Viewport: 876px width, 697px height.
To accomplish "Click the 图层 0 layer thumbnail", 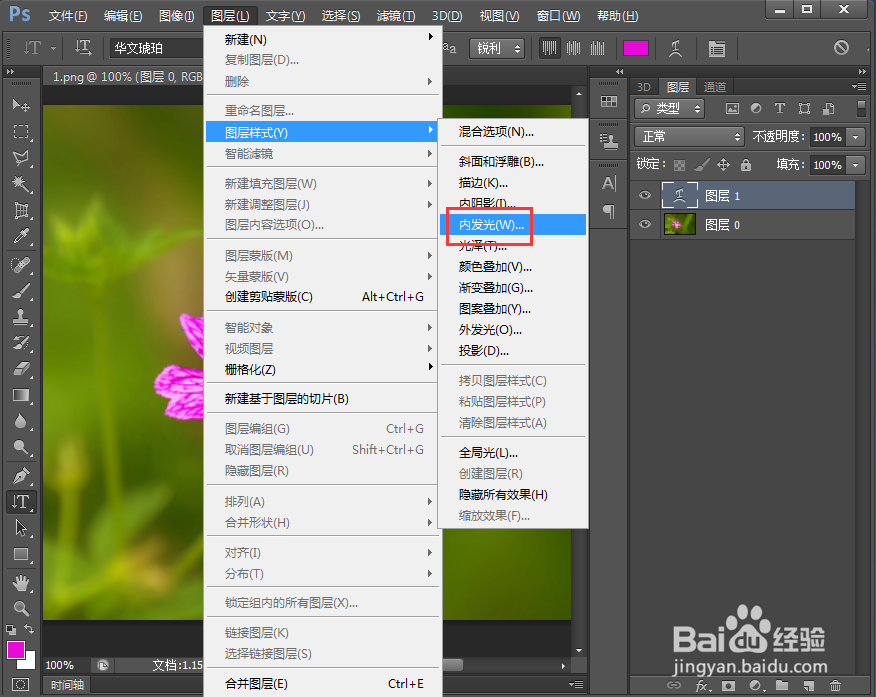I will [x=679, y=224].
